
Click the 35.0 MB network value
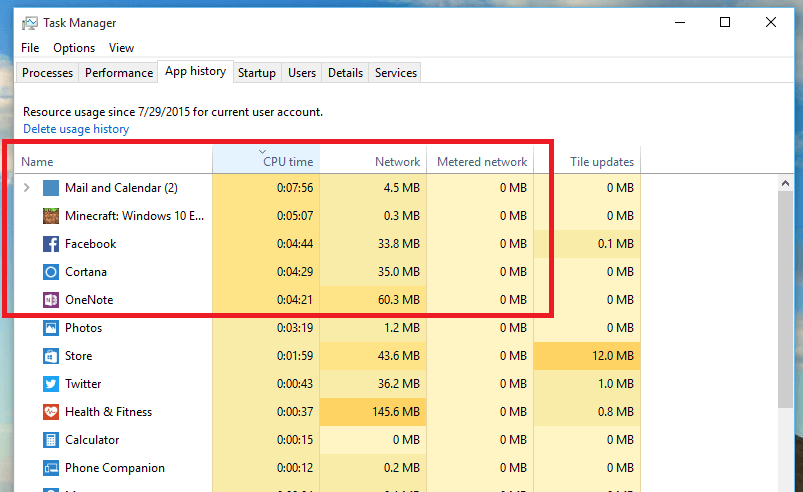click(399, 272)
